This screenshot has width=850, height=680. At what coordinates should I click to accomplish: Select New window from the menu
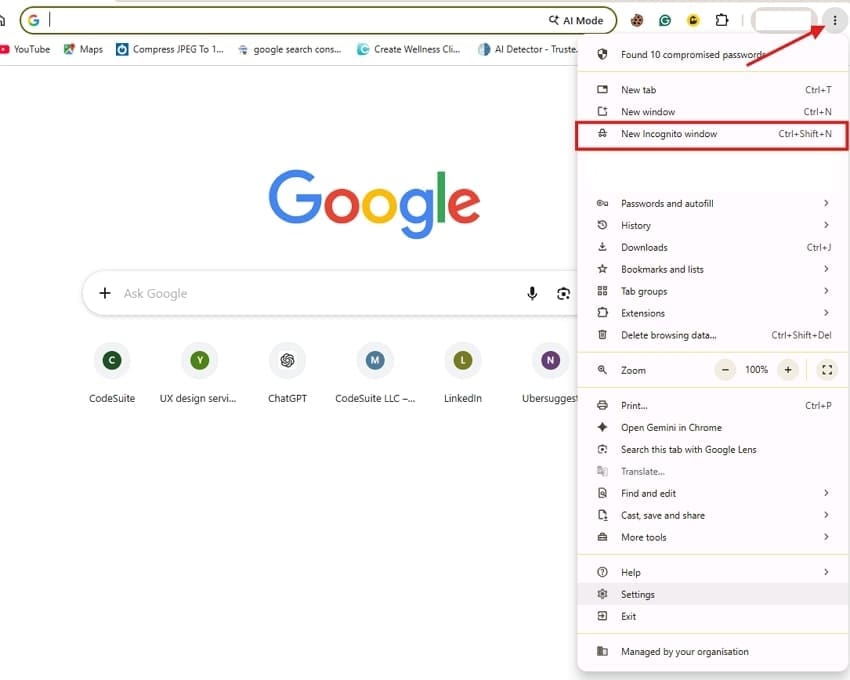712,112
